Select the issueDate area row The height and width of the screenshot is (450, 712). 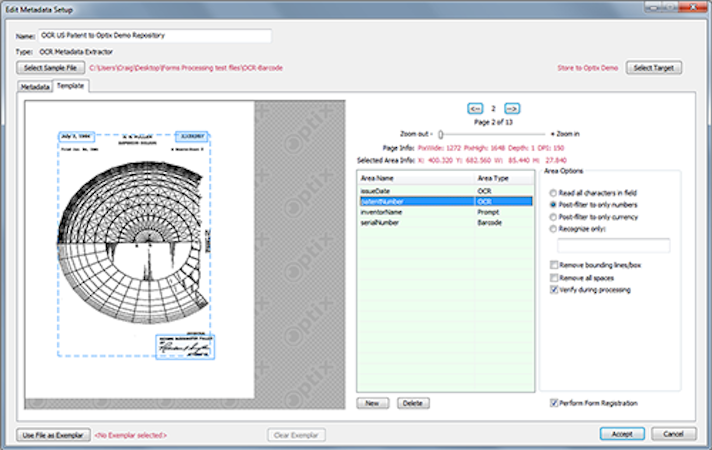pyautogui.click(x=445, y=191)
